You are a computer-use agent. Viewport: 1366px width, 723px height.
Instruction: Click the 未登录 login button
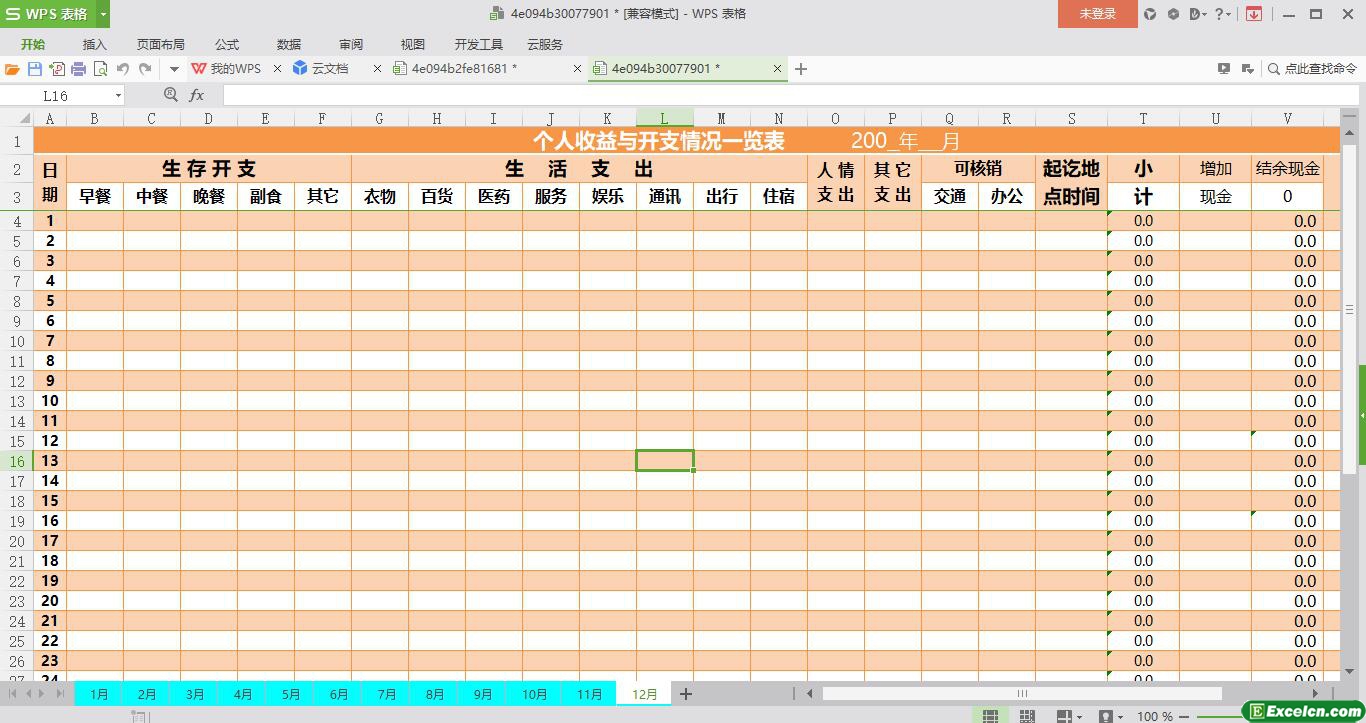1097,14
